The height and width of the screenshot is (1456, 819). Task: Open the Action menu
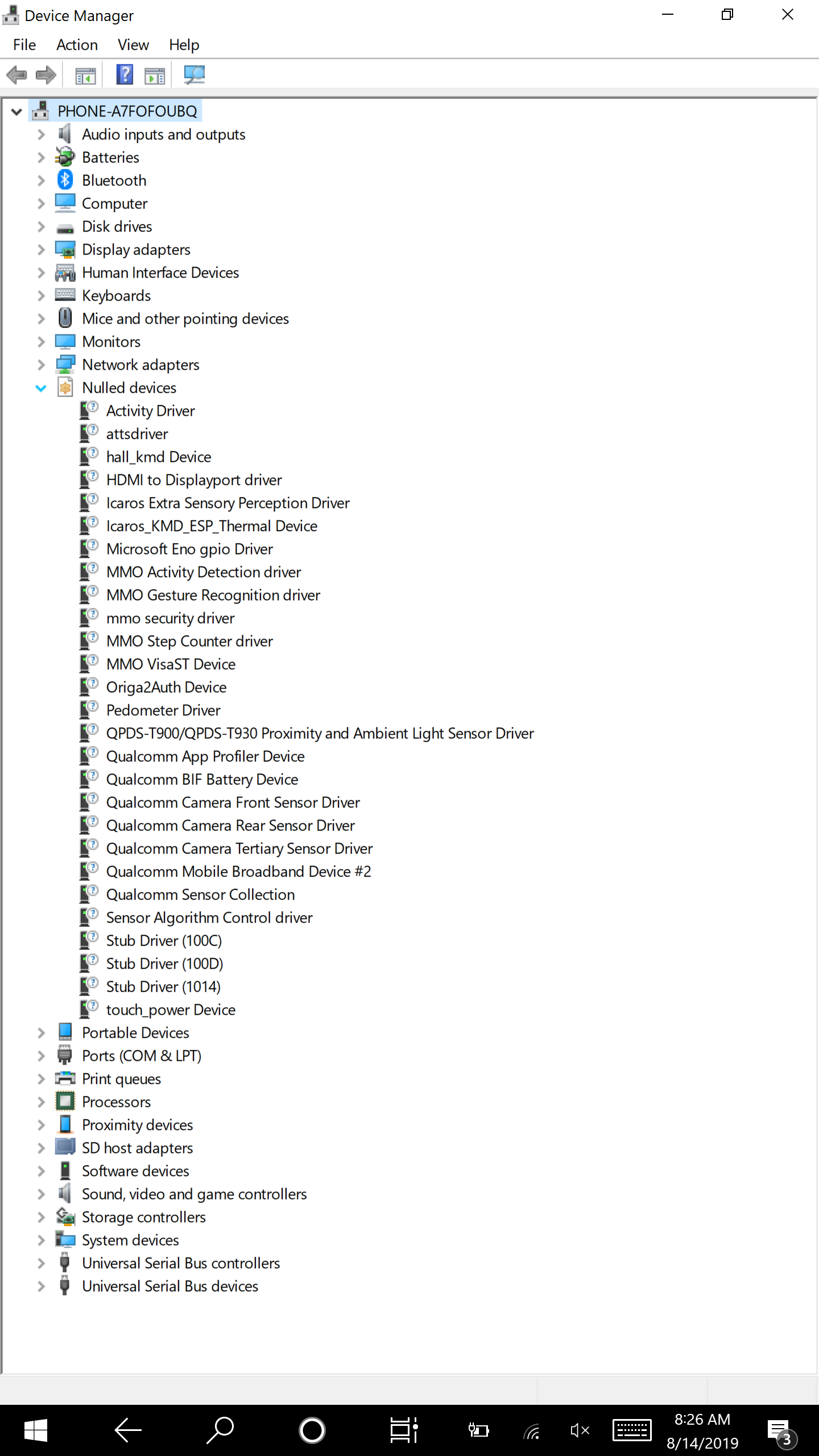click(x=77, y=45)
